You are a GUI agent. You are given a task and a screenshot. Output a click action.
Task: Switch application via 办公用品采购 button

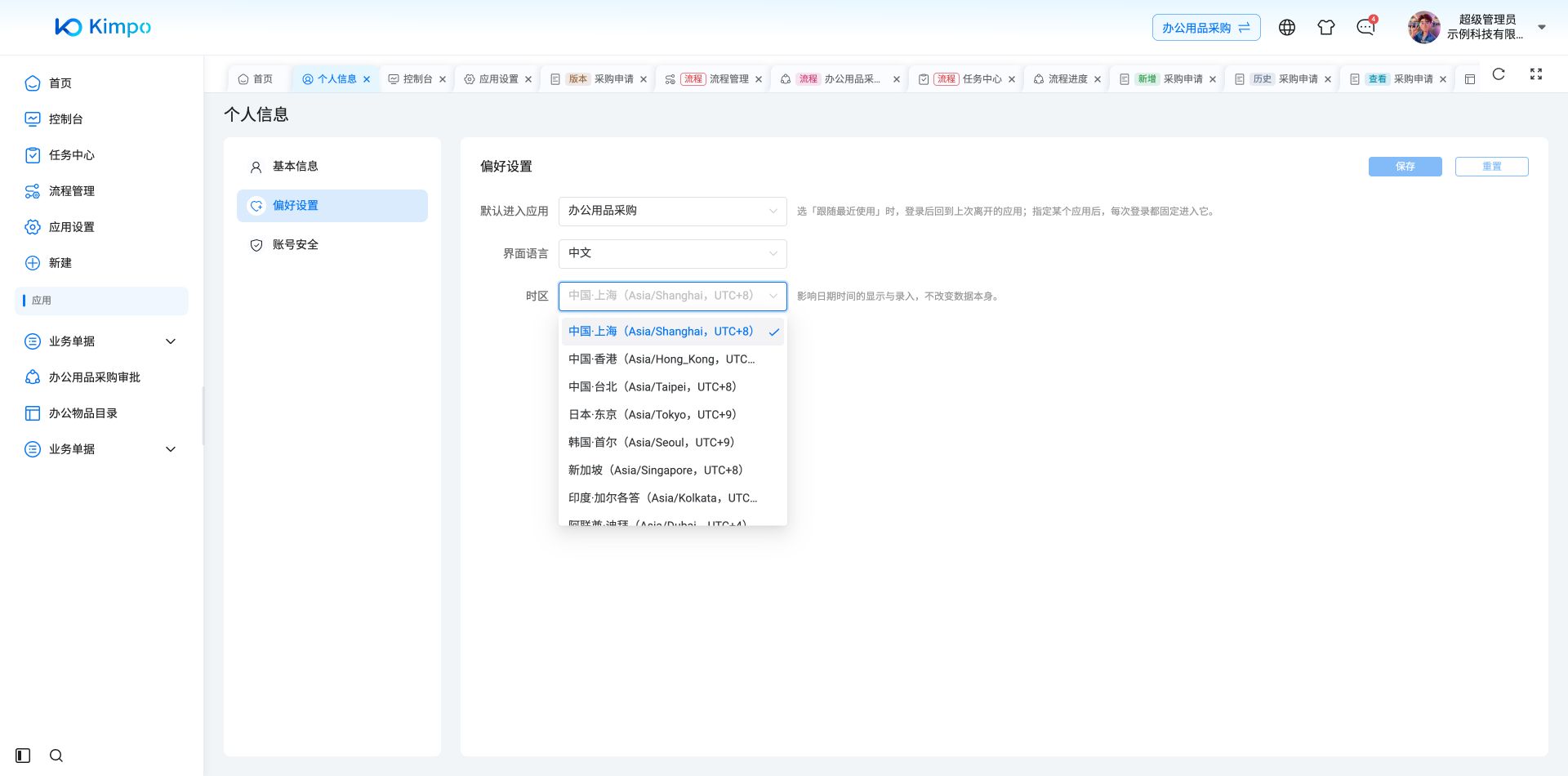[1206, 28]
